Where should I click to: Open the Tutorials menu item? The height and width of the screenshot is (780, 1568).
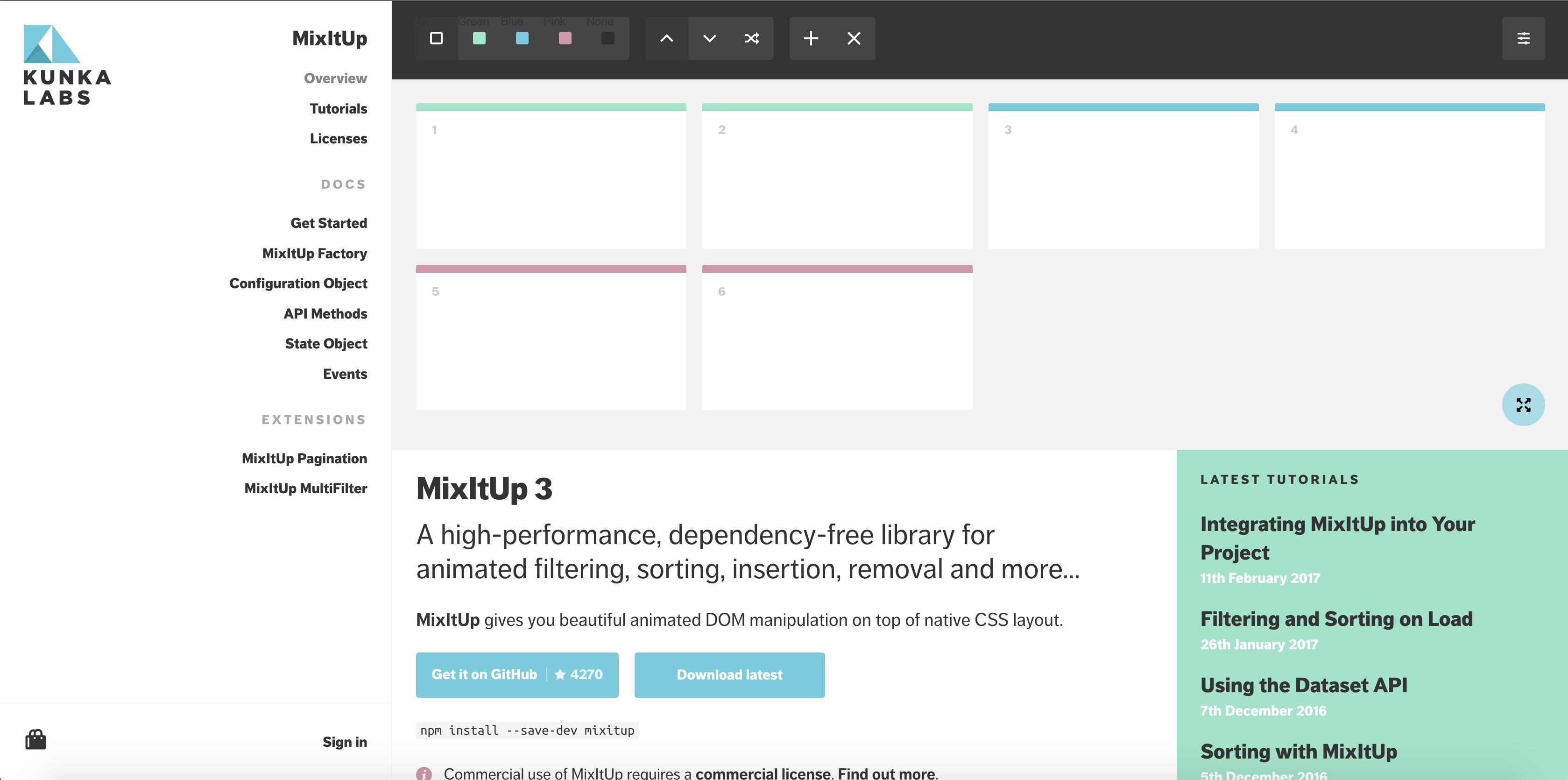coord(338,108)
